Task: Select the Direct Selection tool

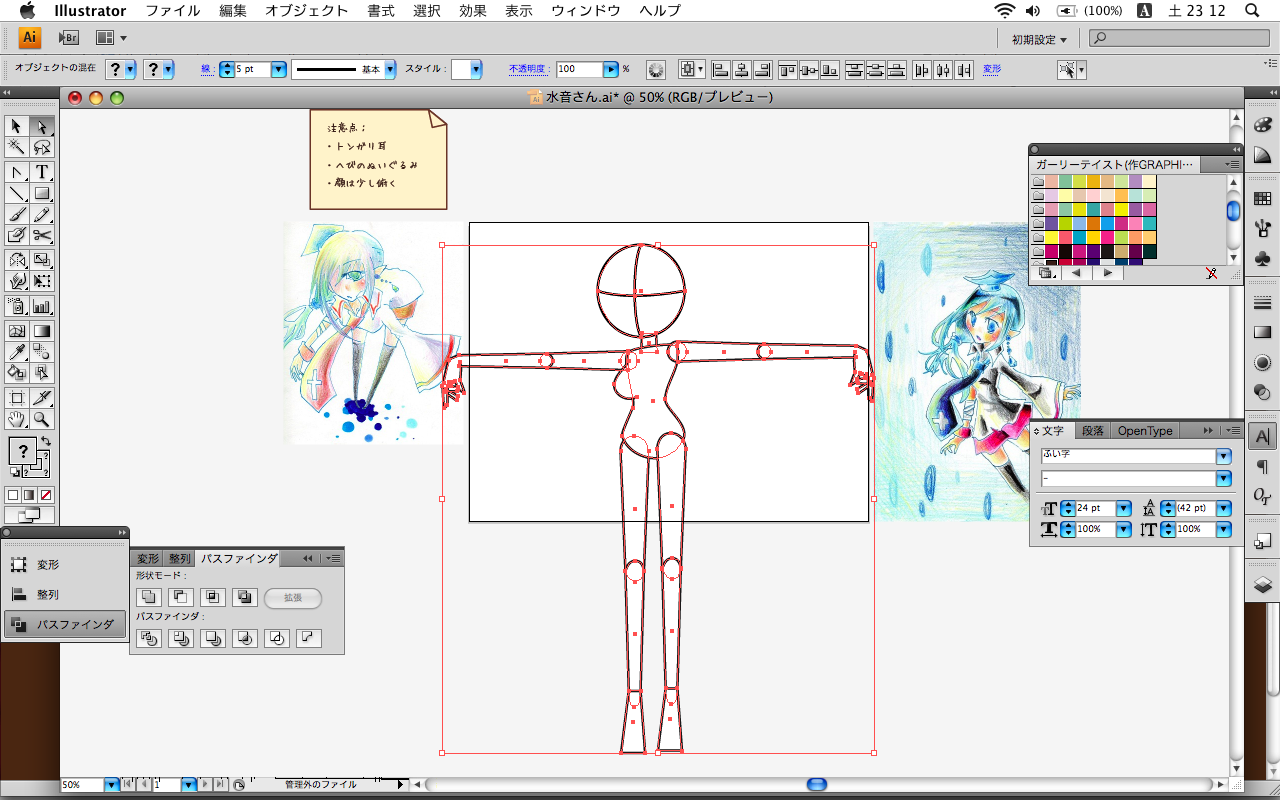Action: (x=42, y=126)
